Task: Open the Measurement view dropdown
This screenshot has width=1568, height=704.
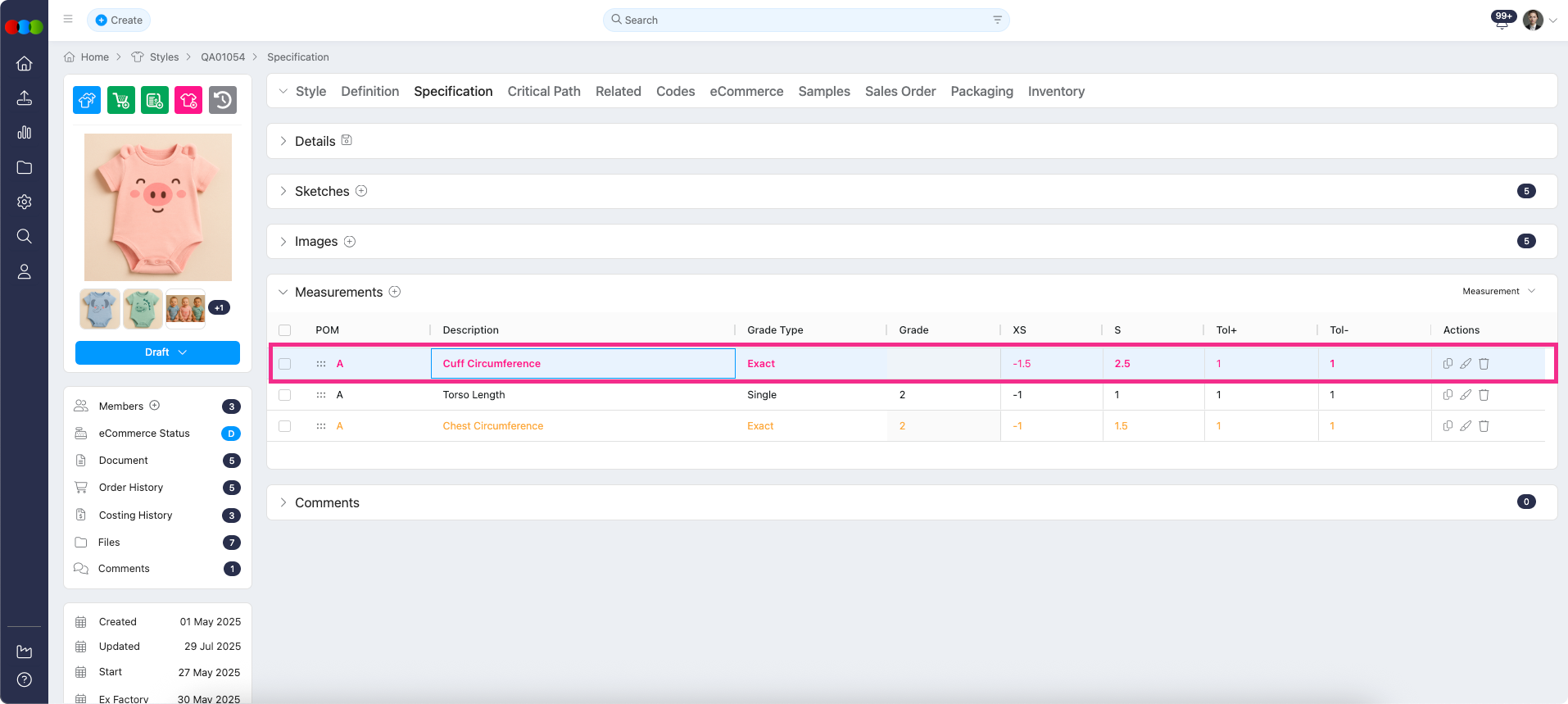Action: click(x=1498, y=292)
